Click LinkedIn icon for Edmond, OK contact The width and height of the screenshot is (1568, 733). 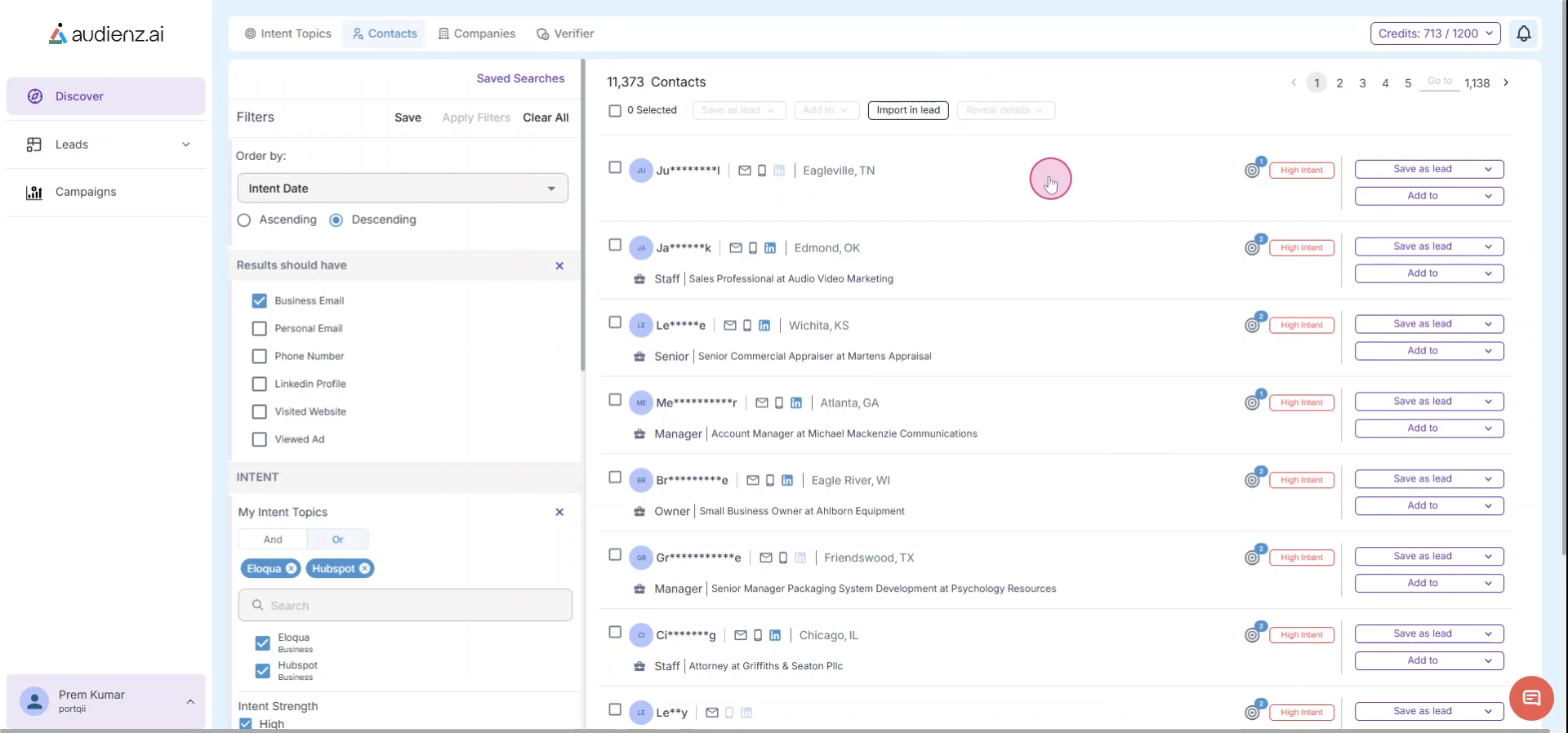tap(770, 248)
